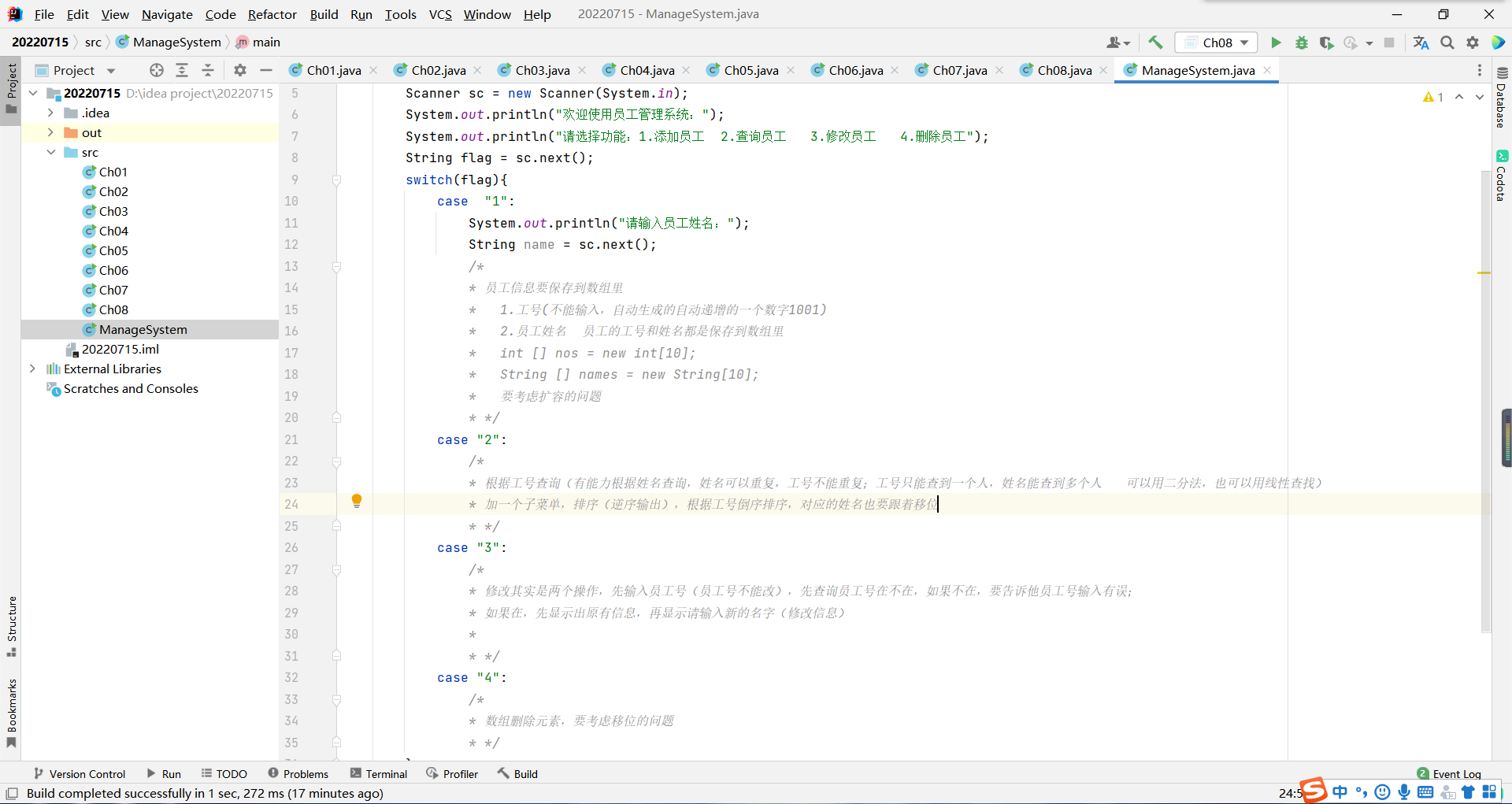Open the Codota side panel

coord(1502,176)
